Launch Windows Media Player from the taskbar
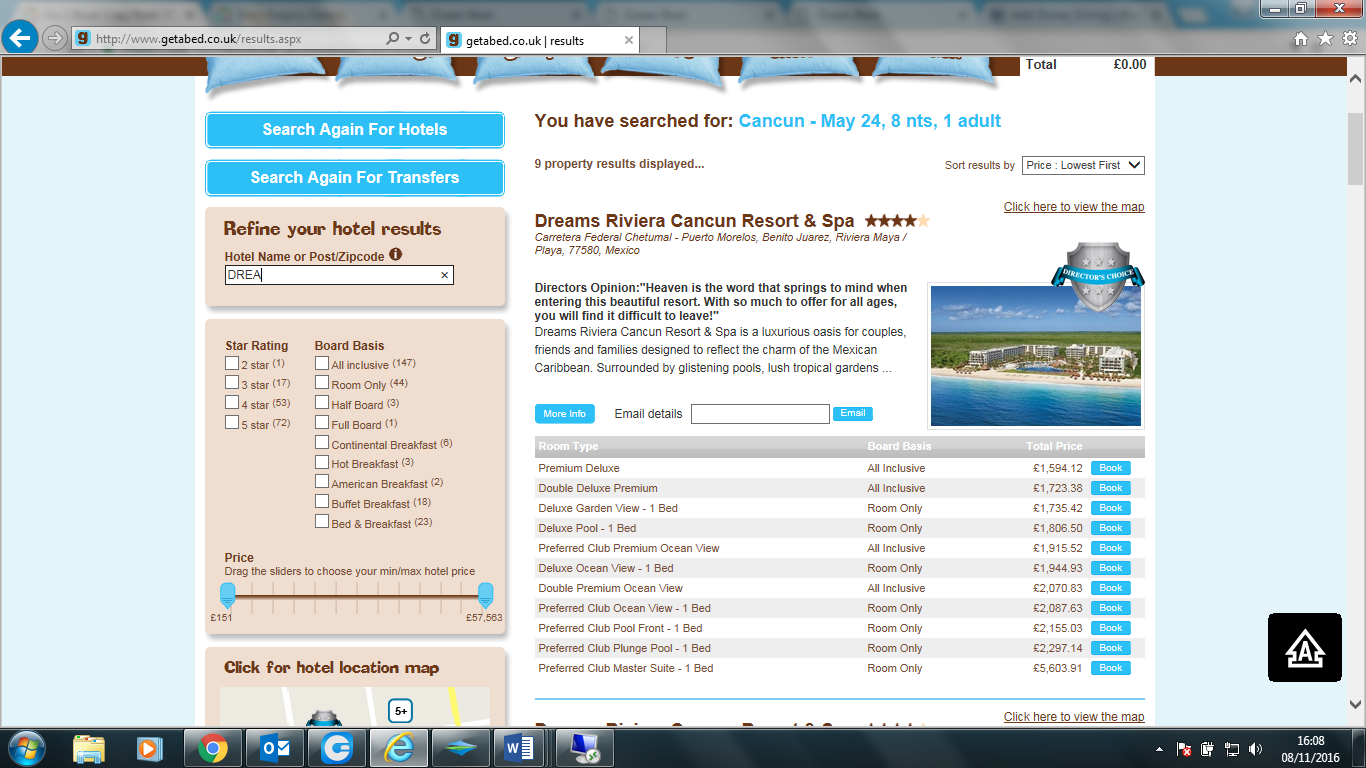The width and height of the screenshot is (1366, 768). click(149, 748)
